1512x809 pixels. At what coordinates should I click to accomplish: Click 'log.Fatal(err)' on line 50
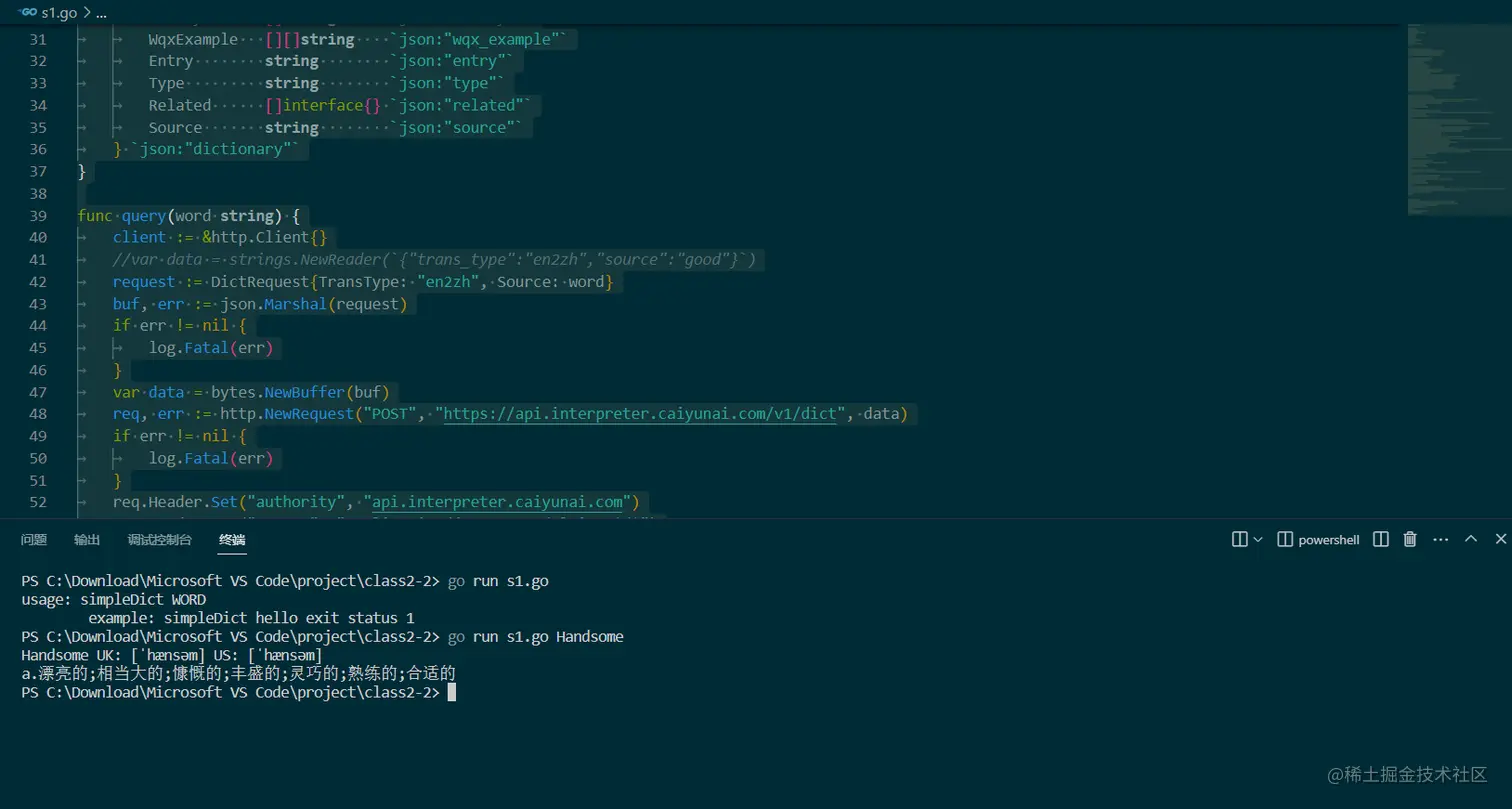coord(210,457)
